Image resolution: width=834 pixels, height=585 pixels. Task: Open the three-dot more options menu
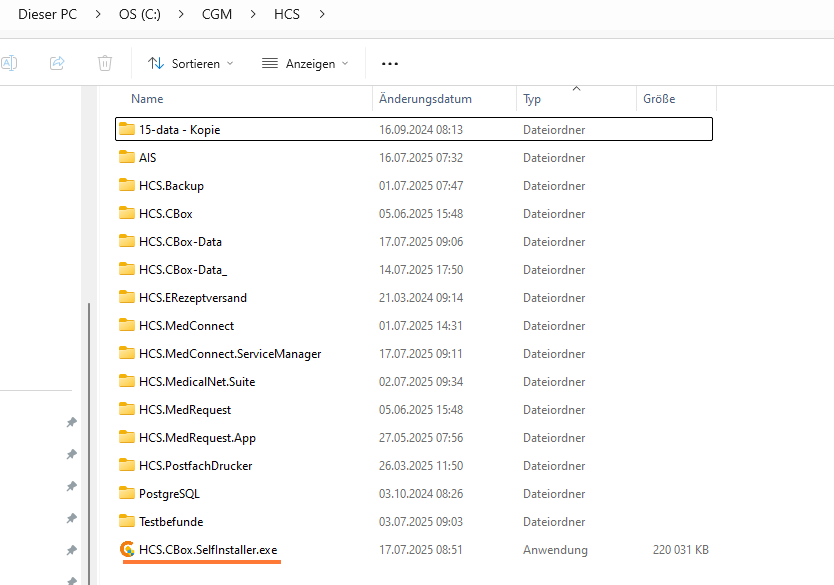(x=390, y=64)
